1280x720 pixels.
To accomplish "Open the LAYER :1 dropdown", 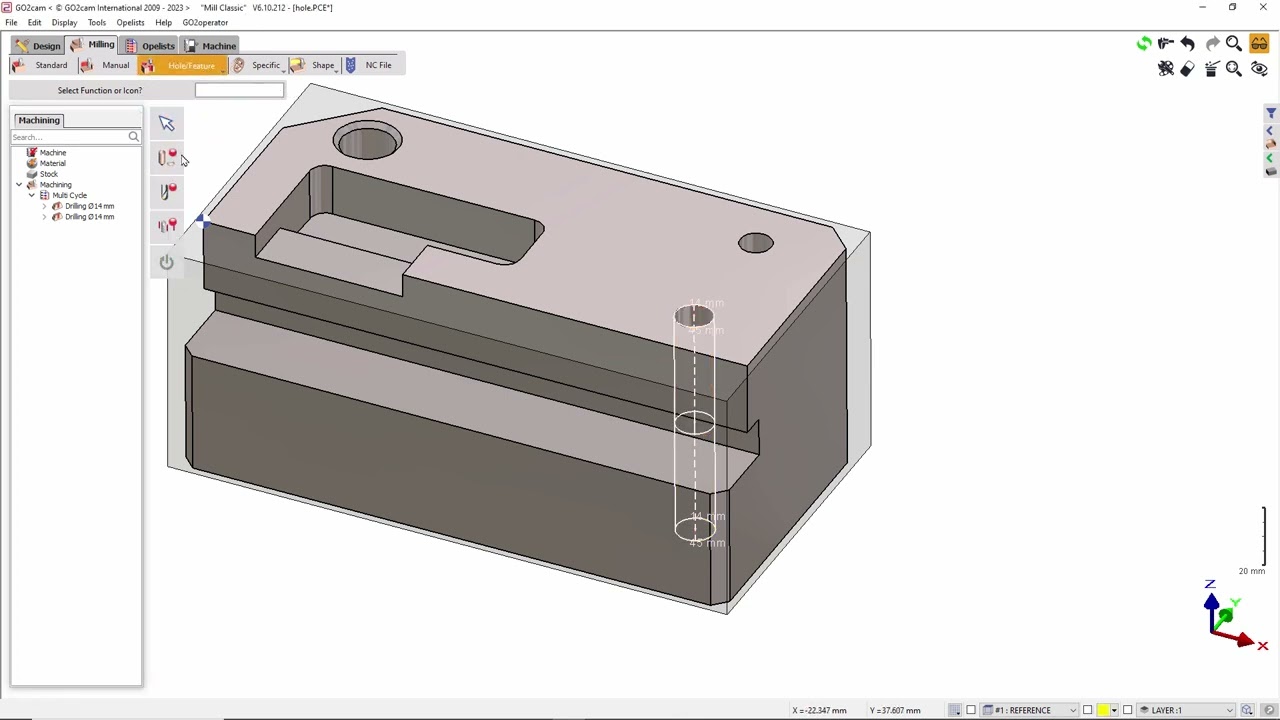I will (1188, 710).
